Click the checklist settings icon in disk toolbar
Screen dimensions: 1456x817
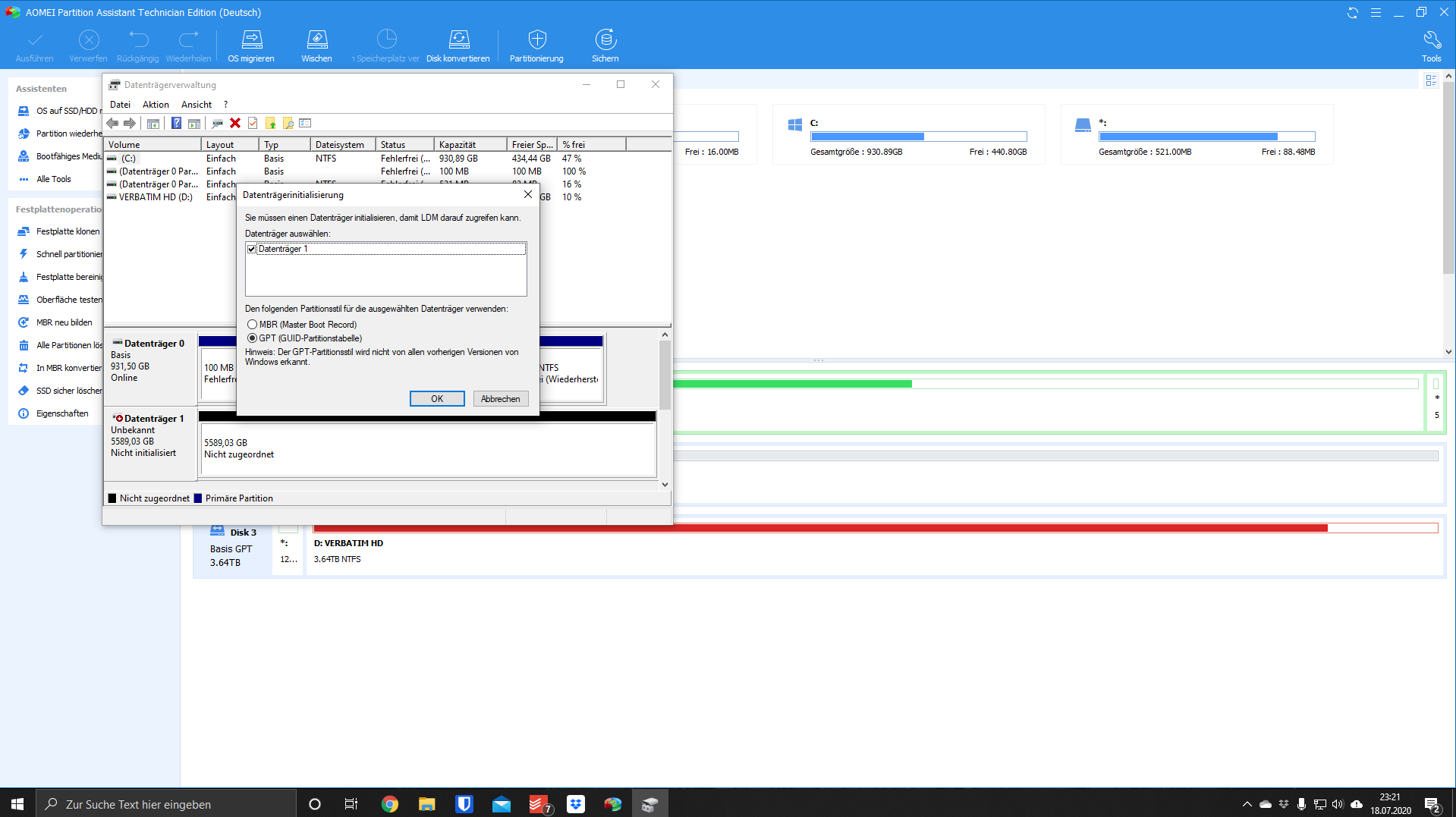[306, 124]
